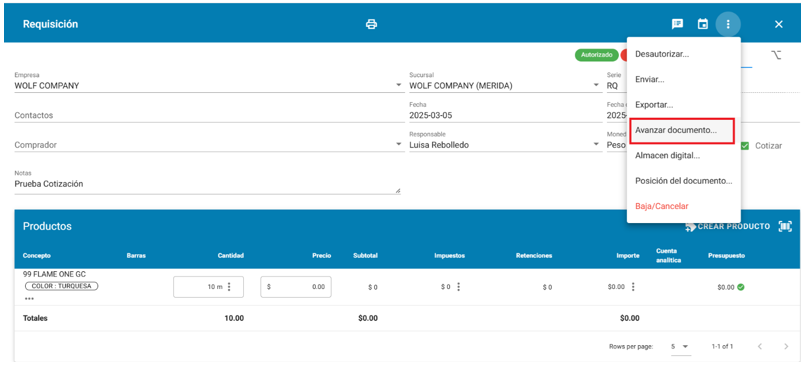This screenshot has width=801, height=367.
Task: Open the Rows per page dropdown
Action: (680, 347)
